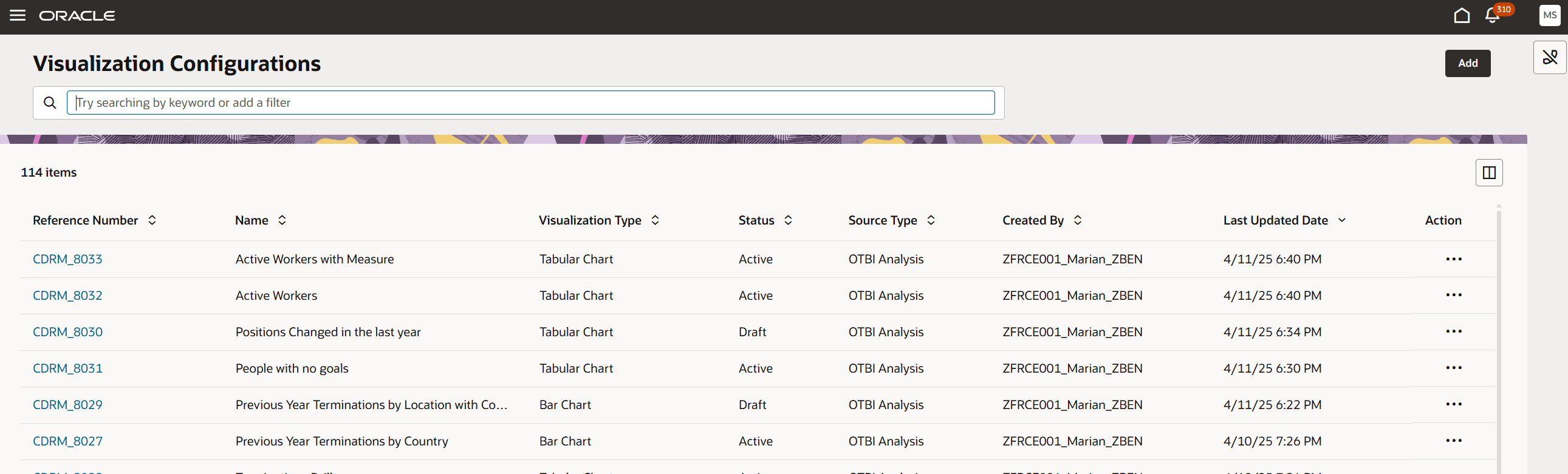The image size is (1568, 474).
Task: Open actions menu for Previous Year Terminations by Country
Action: click(x=1454, y=441)
